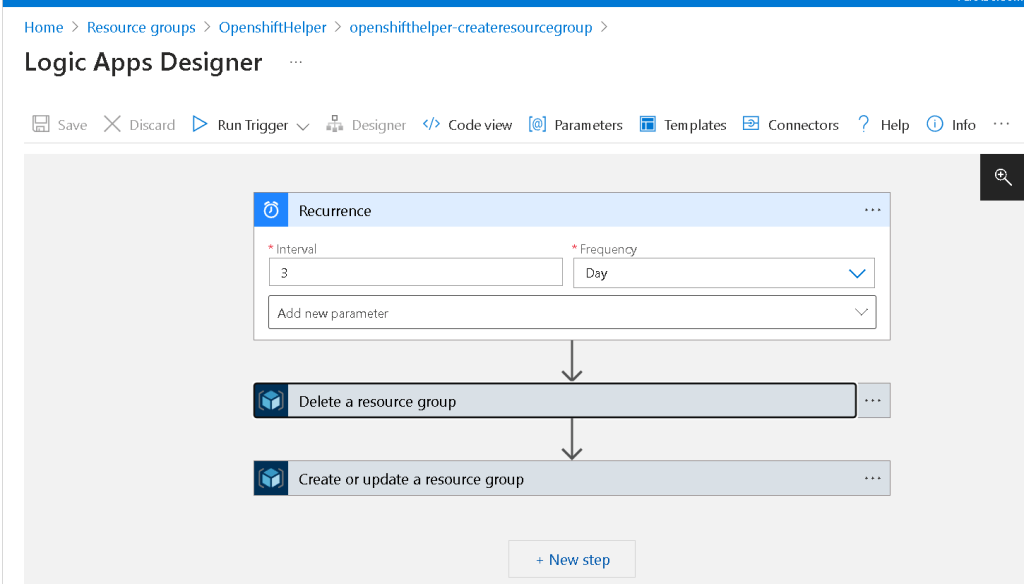1024x584 pixels.
Task: Open ellipsis next to Logic Apps Designer title
Action: pyautogui.click(x=296, y=63)
